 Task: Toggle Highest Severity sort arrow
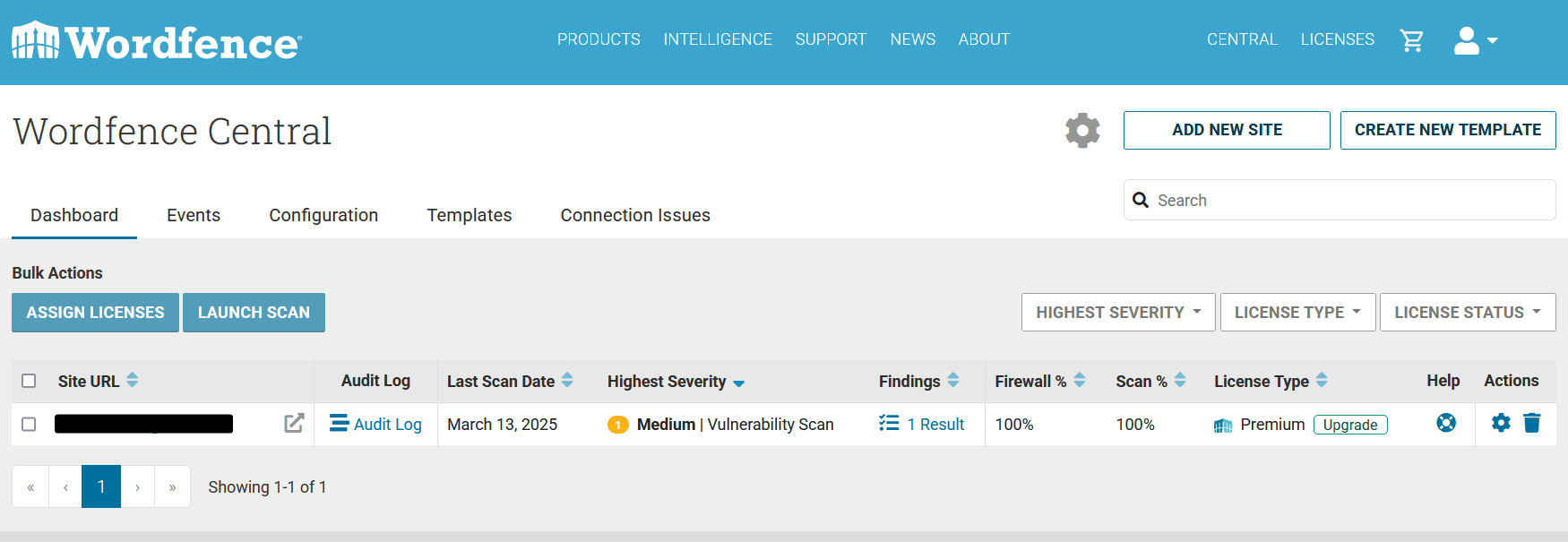739,383
